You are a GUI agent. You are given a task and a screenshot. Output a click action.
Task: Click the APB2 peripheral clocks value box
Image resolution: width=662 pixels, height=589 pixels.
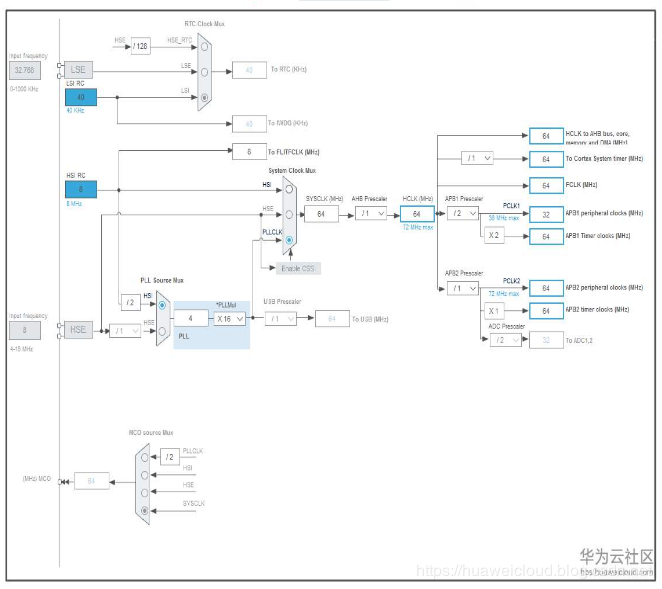pos(546,288)
